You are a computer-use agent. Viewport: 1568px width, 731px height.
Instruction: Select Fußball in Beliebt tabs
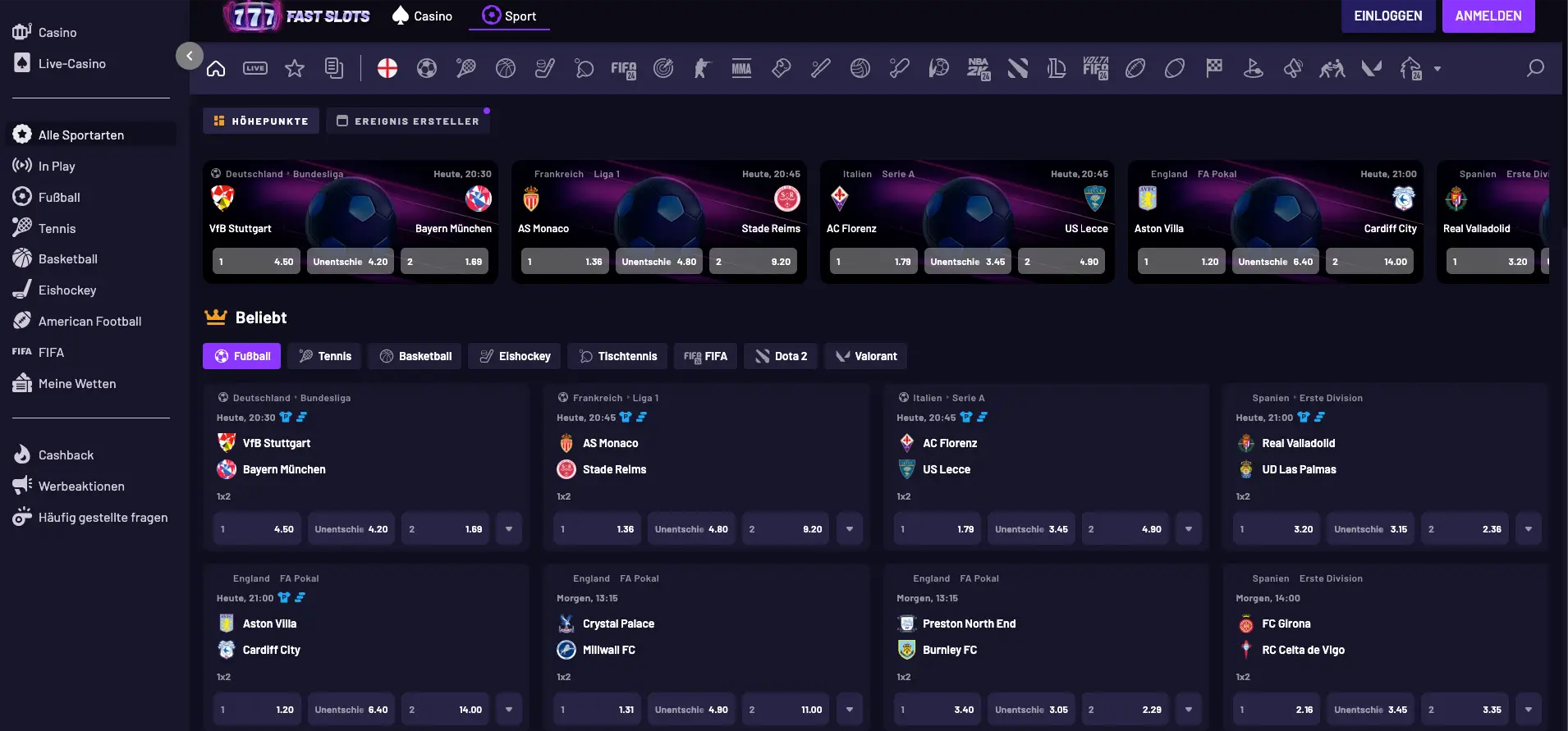point(242,356)
